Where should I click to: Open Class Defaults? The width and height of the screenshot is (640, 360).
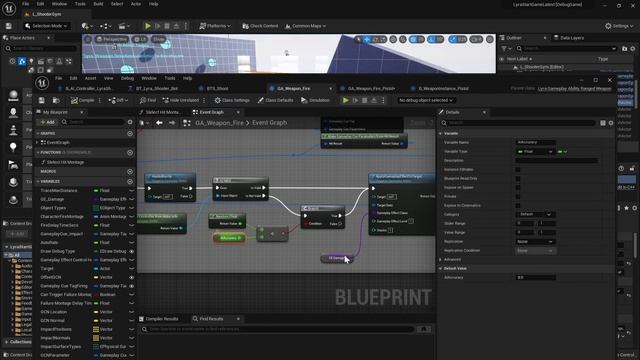tap(276, 100)
